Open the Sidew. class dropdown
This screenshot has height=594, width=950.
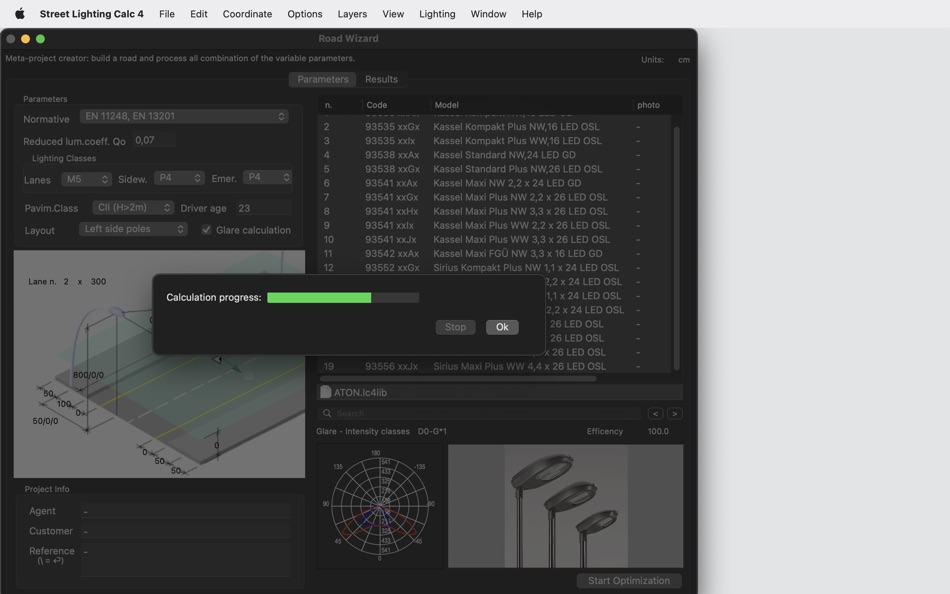pos(179,178)
